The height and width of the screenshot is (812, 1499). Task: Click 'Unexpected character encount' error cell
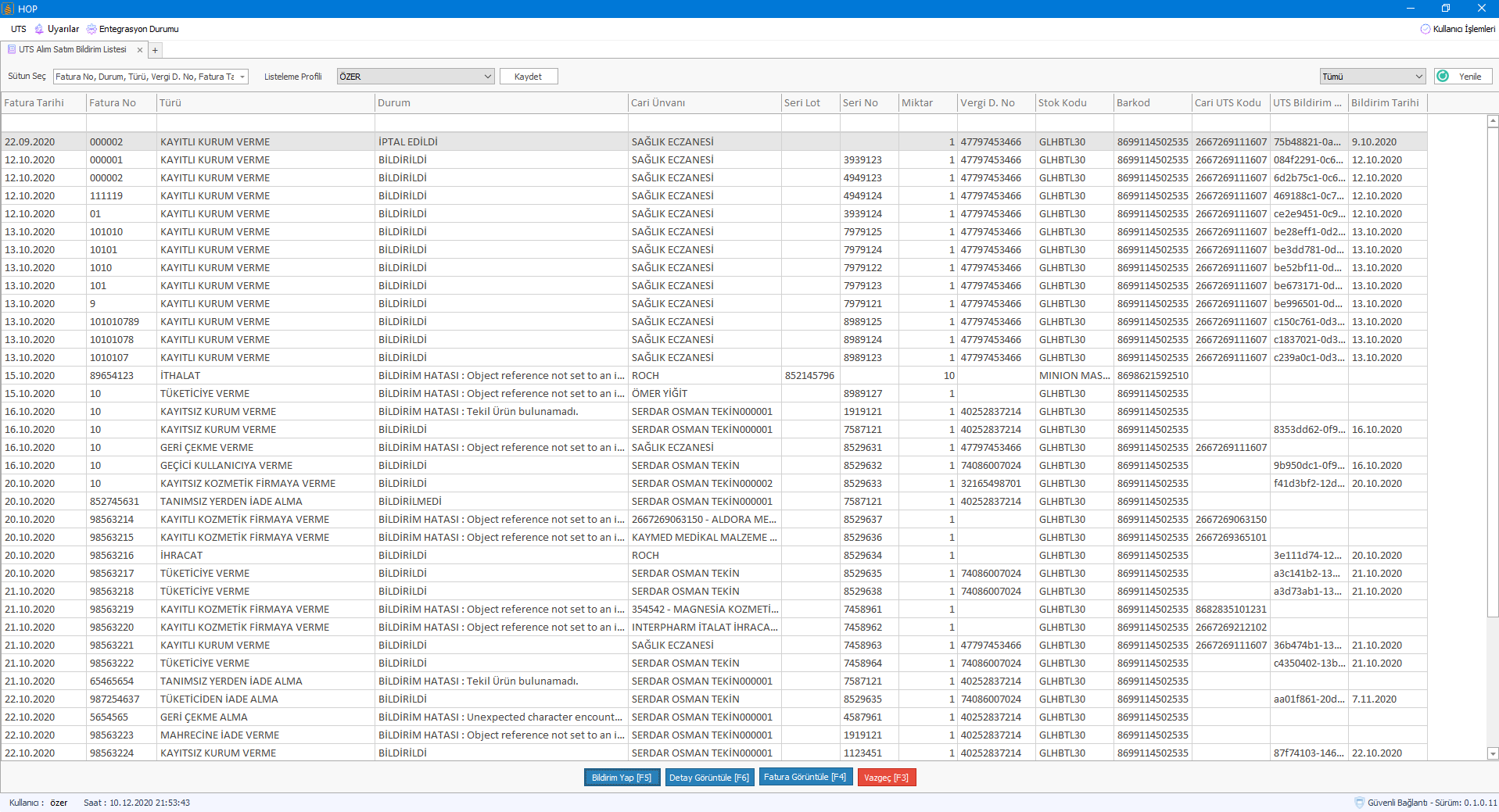(501, 717)
